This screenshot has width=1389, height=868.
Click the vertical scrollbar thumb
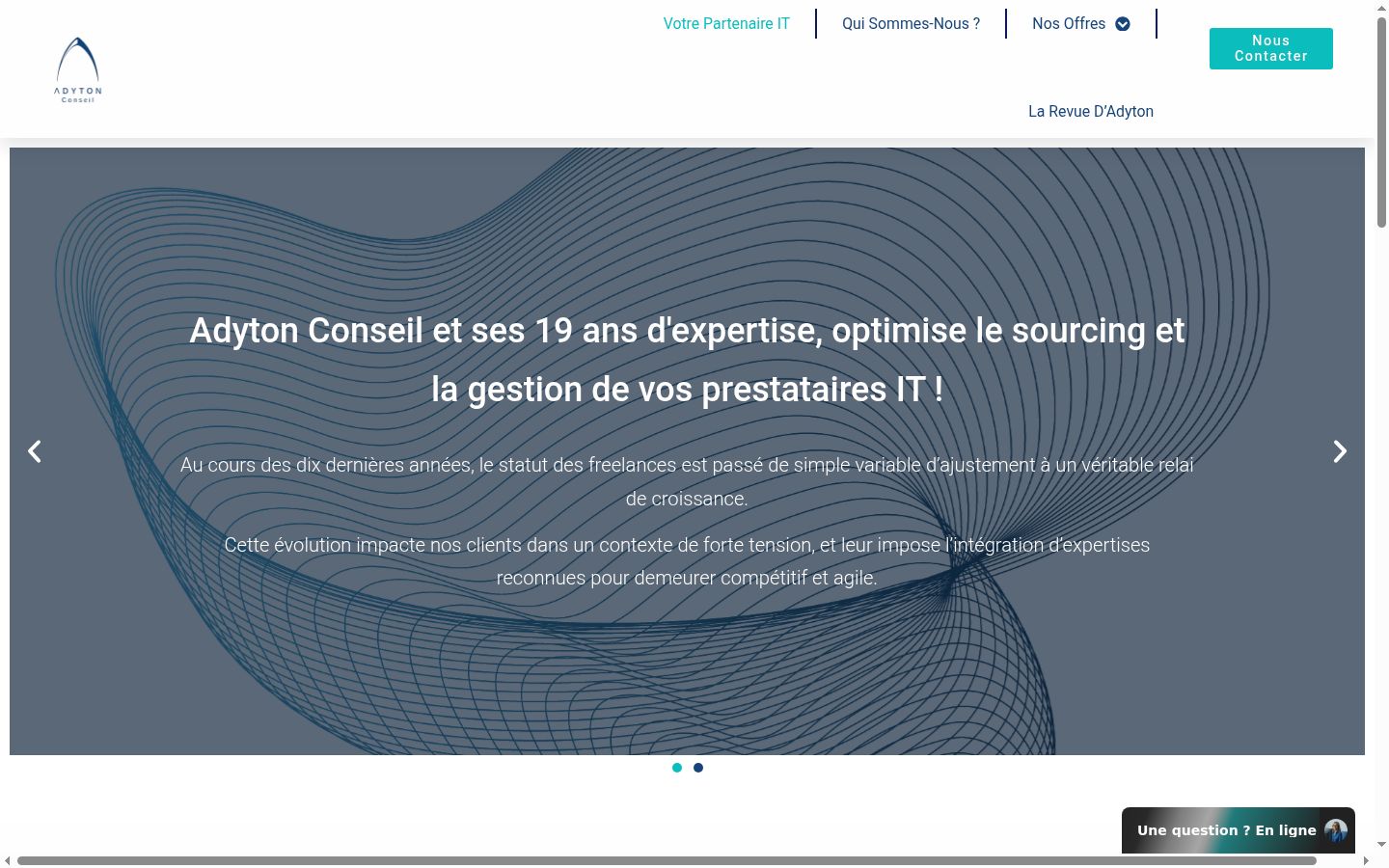[1381, 121]
